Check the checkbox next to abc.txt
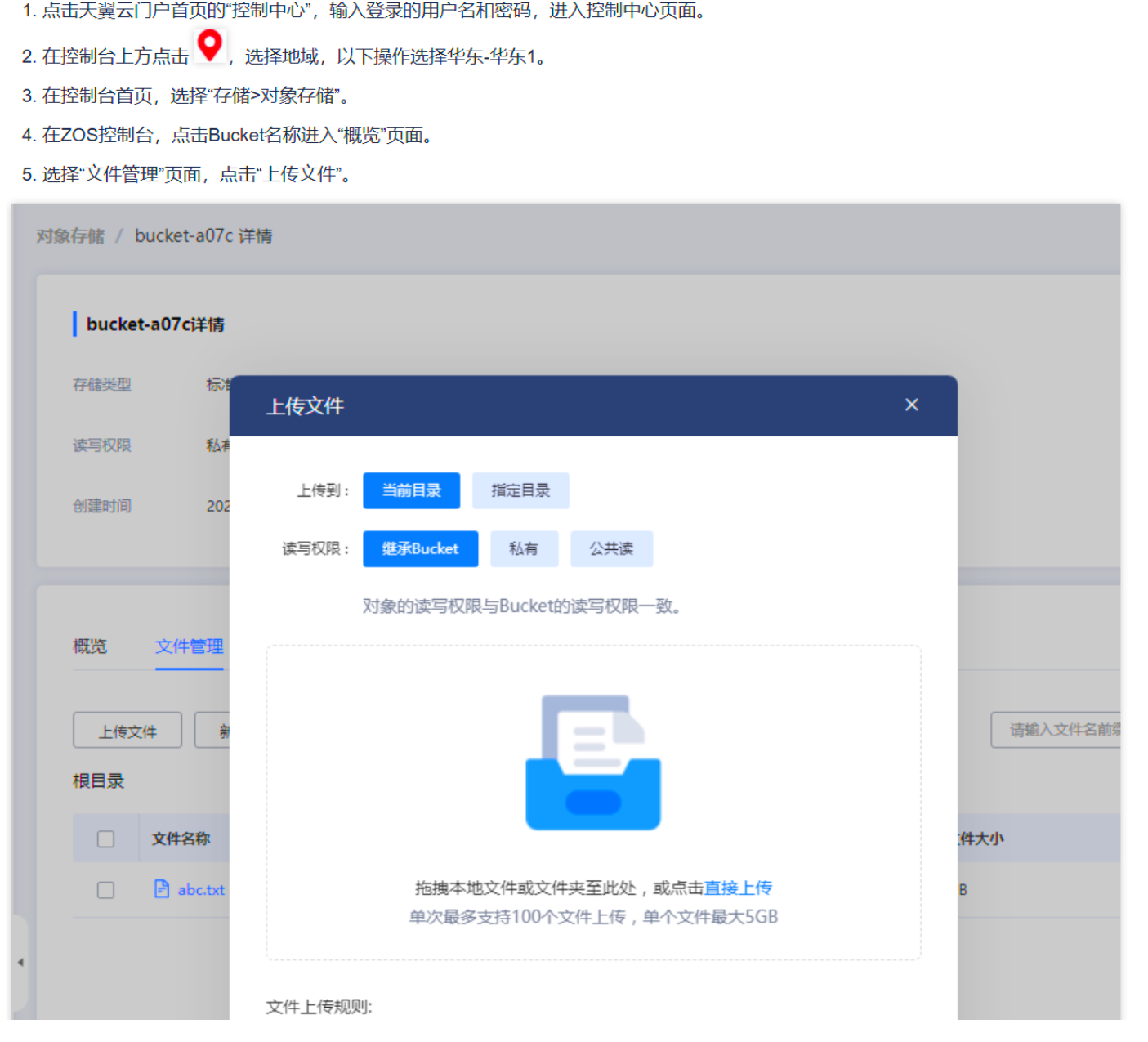This screenshot has height=1042, width=1148. coord(105,890)
